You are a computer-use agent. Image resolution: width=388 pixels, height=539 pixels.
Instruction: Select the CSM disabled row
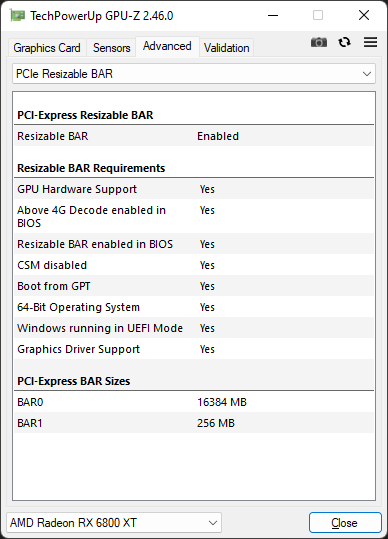tap(194, 265)
